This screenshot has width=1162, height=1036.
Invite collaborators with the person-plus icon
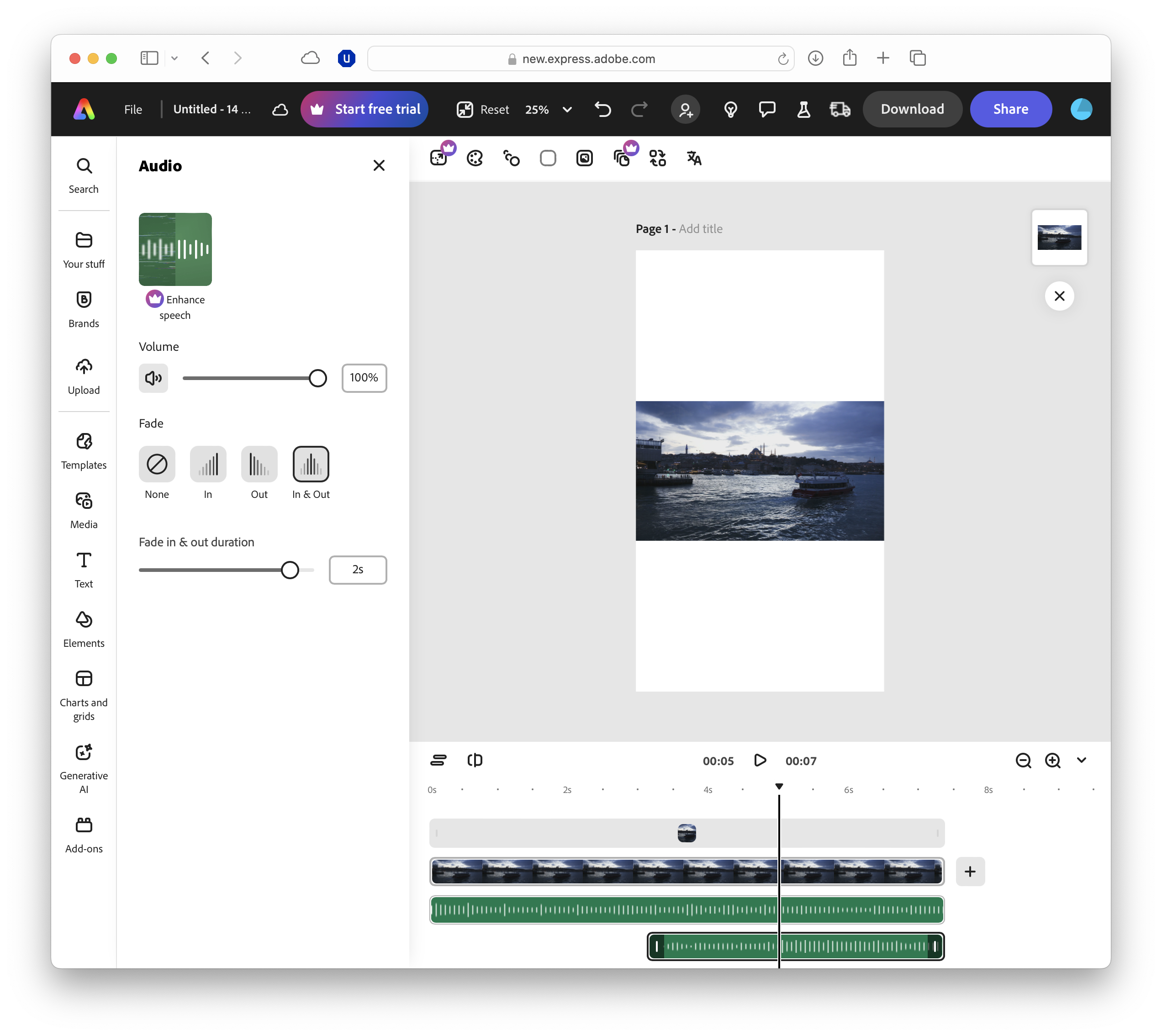click(686, 109)
